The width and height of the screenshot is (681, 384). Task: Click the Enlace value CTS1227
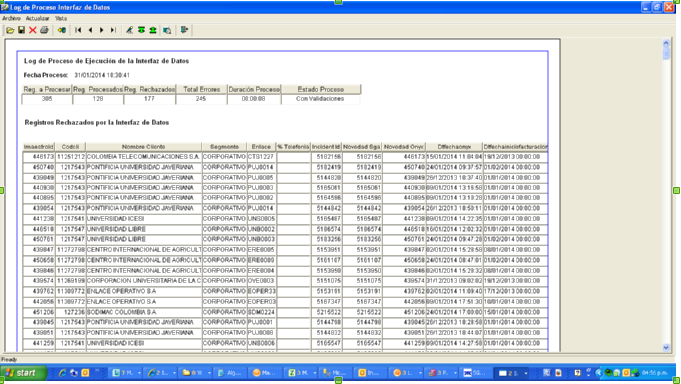(x=261, y=156)
